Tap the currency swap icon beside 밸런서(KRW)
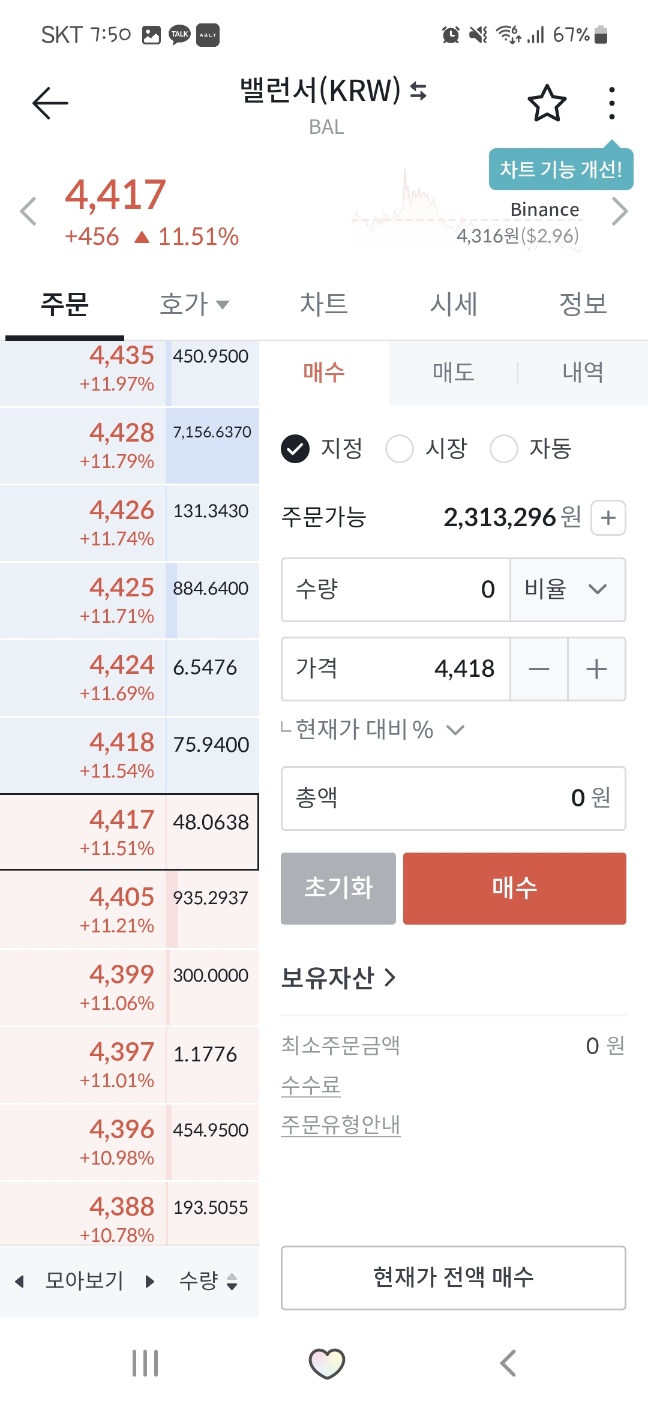 416,90
